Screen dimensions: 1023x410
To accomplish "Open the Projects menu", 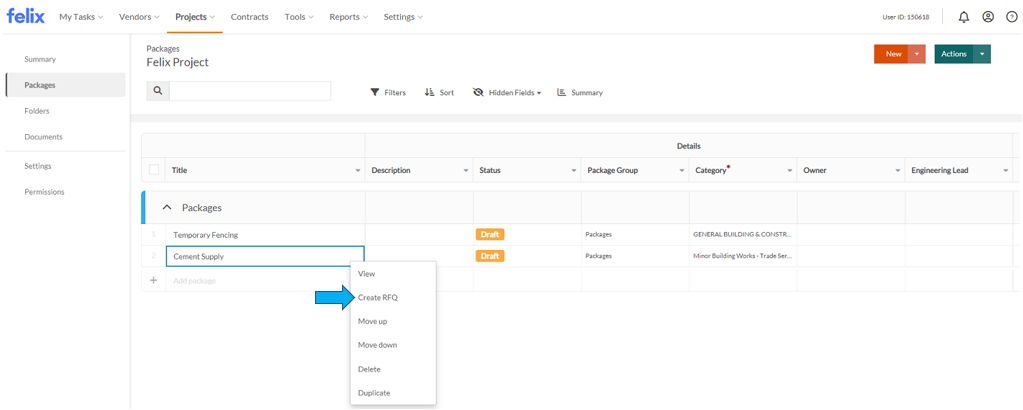I will [x=195, y=17].
